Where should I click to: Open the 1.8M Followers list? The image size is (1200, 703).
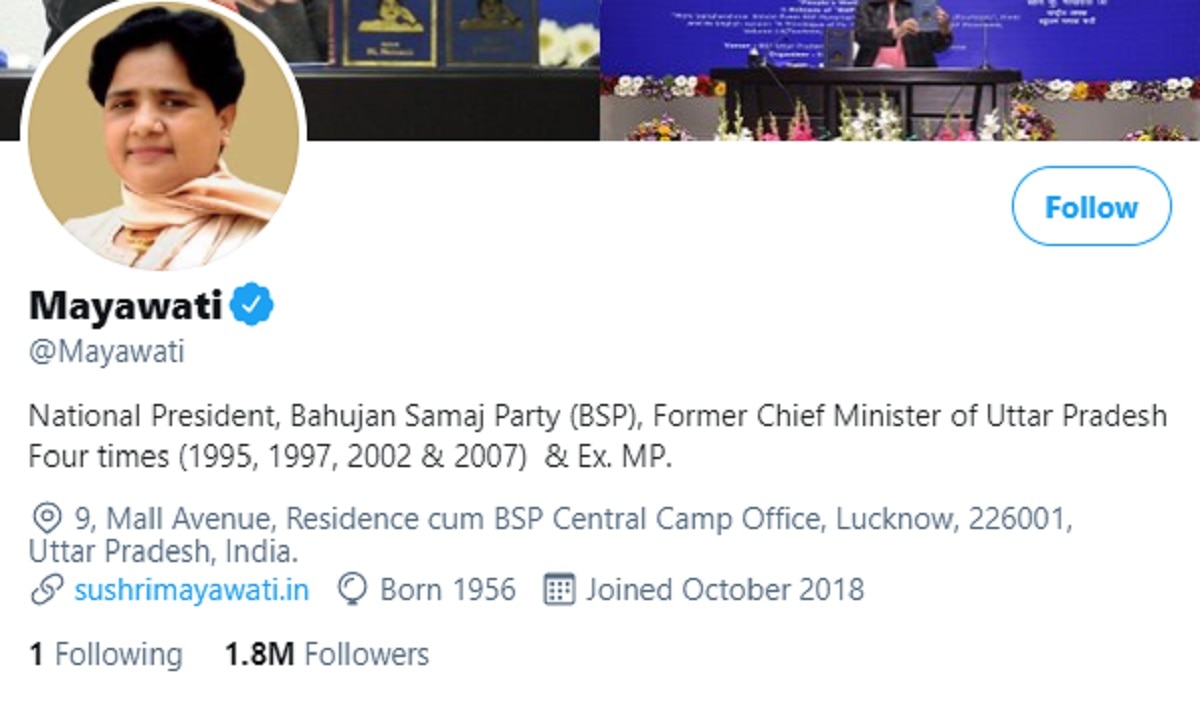tap(326, 654)
